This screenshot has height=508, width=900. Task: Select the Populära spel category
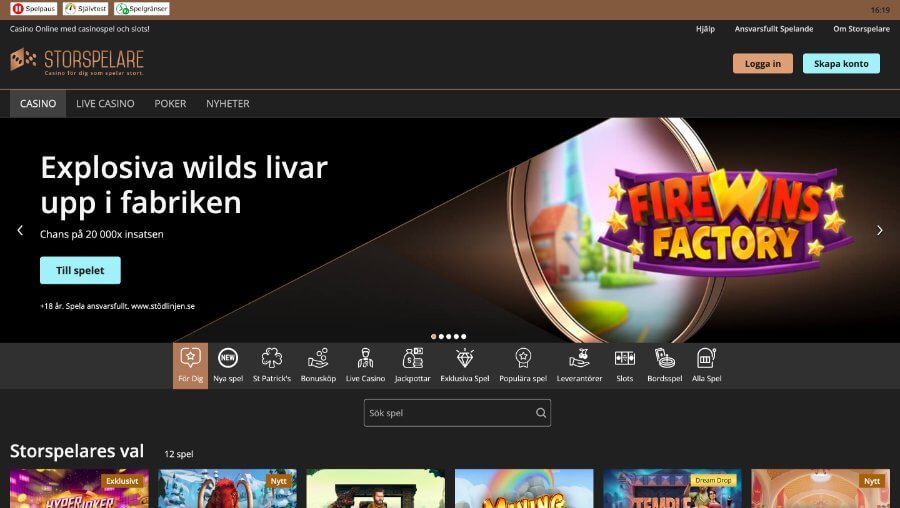[x=523, y=366]
